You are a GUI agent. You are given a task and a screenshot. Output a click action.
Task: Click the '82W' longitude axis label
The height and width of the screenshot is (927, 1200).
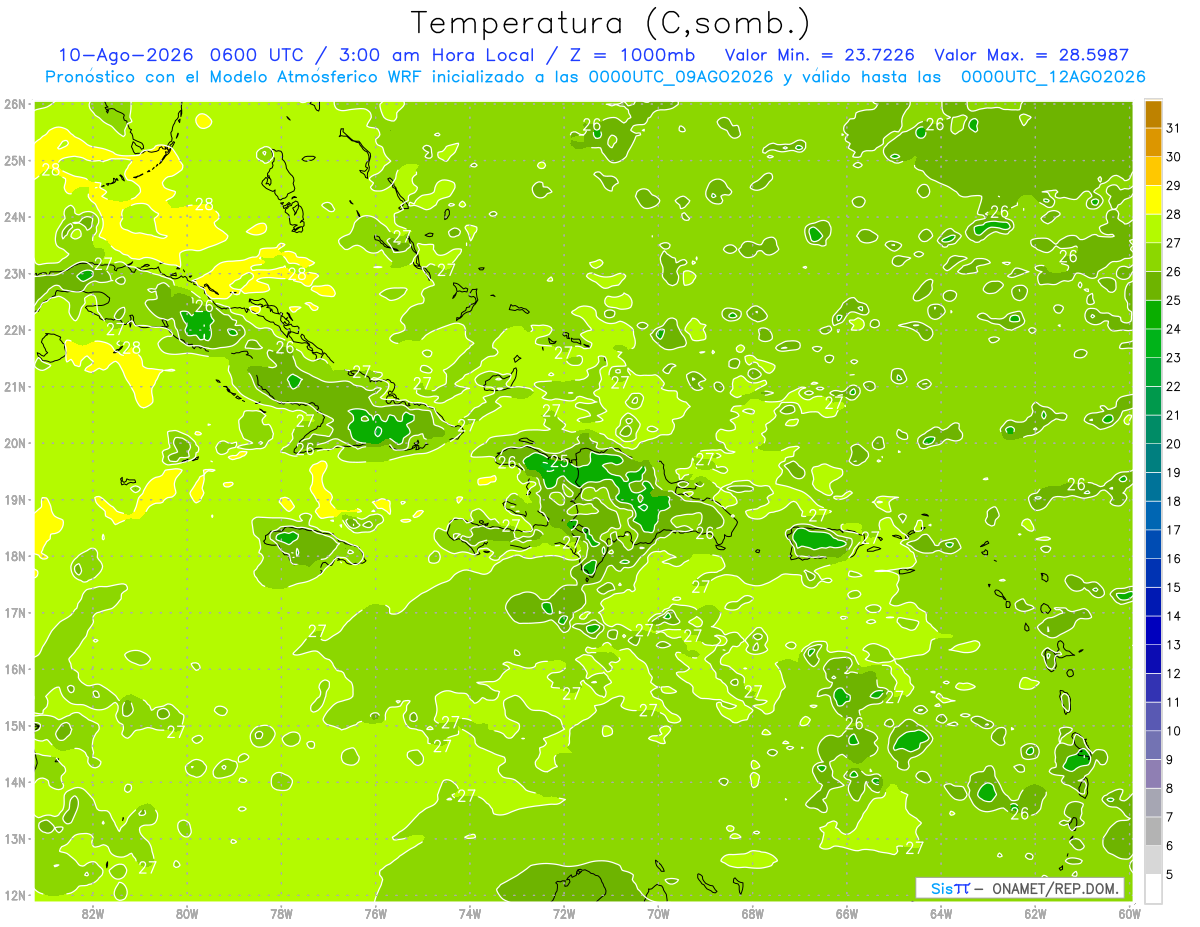point(93,914)
